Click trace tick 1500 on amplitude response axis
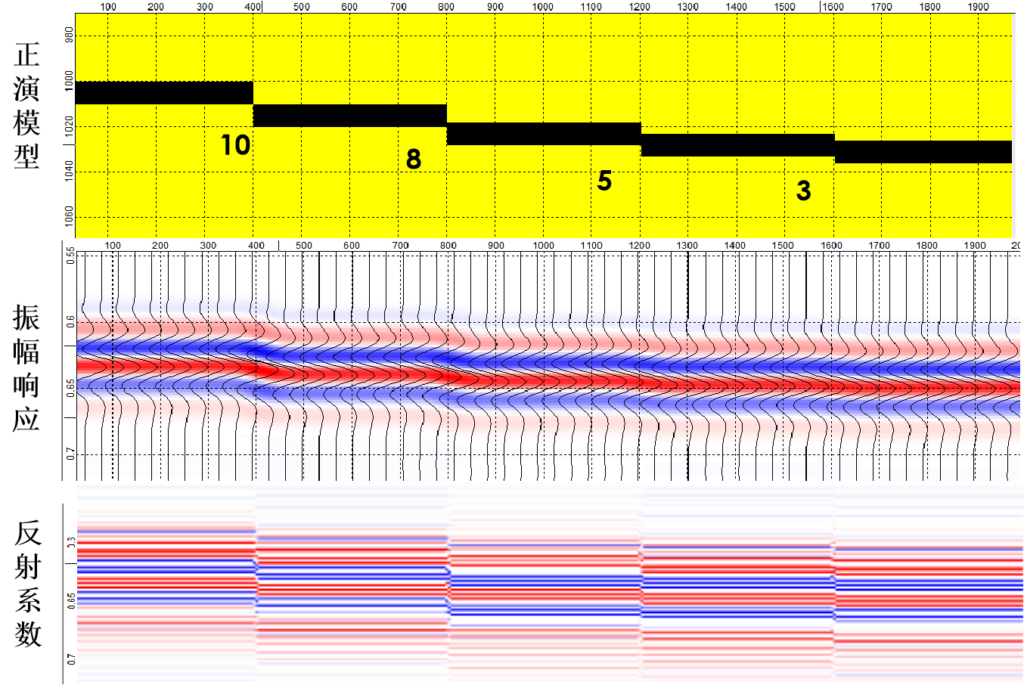 783,246
